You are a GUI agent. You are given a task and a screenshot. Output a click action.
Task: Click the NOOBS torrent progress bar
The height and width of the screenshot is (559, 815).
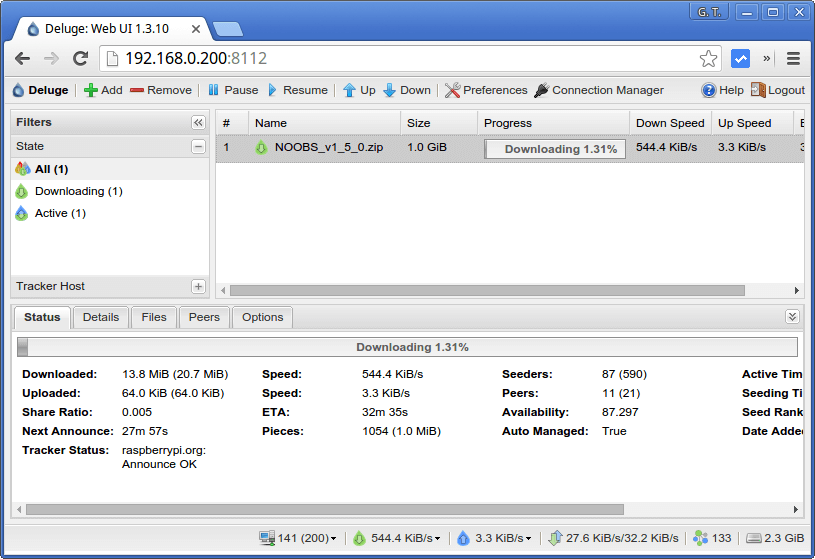pyautogui.click(x=555, y=148)
